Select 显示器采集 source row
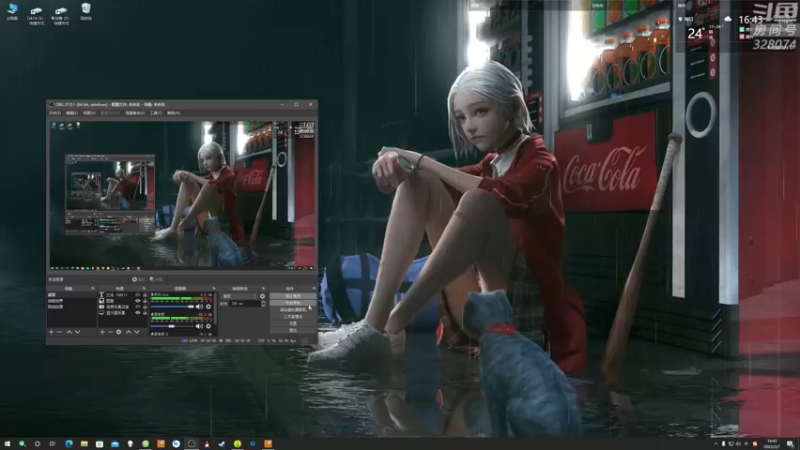 [122, 313]
